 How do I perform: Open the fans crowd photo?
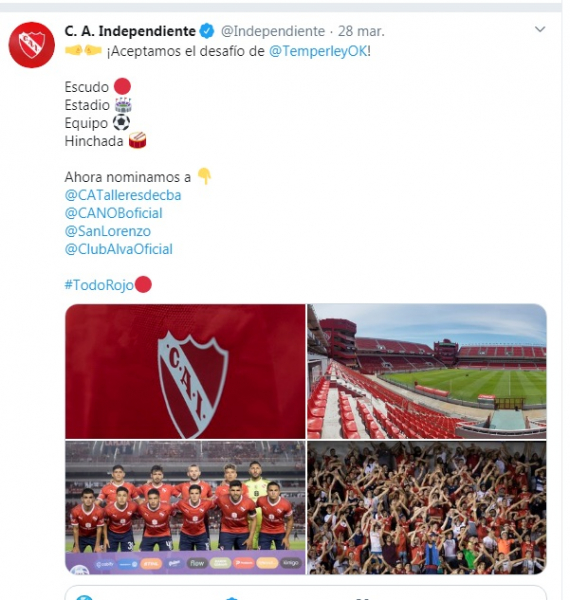click(x=427, y=507)
